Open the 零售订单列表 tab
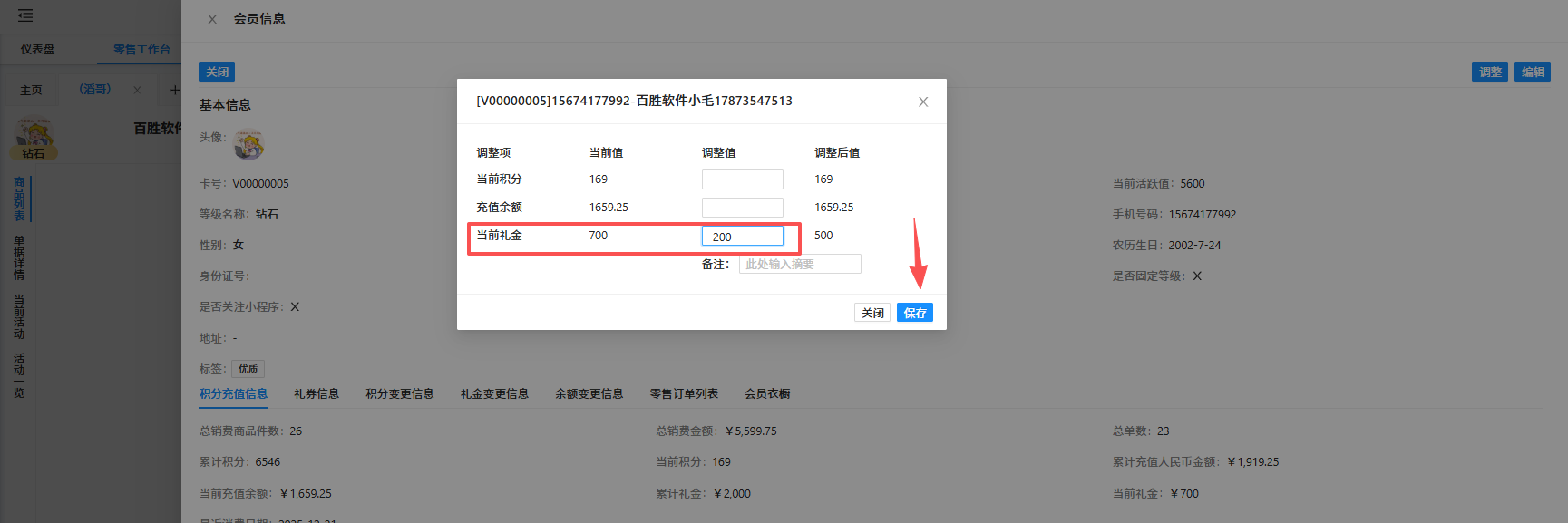Screen dimensions: 1568x523 [684, 393]
